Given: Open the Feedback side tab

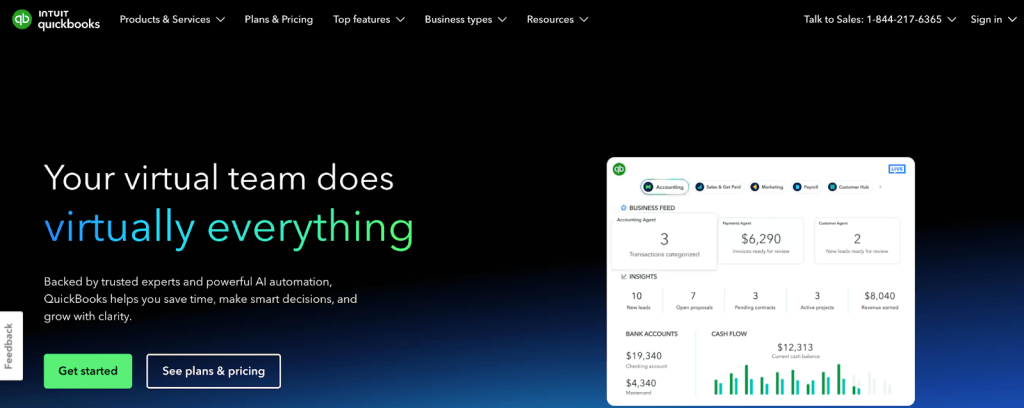Looking at the screenshot, I should pyautogui.click(x=10, y=346).
